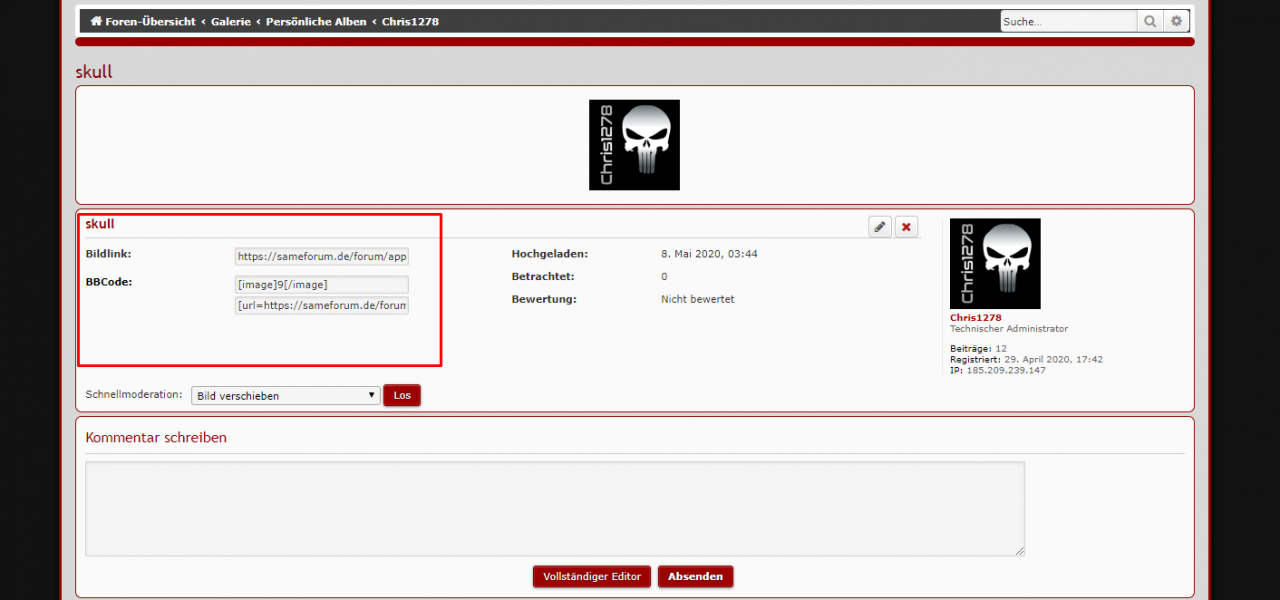The image size is (1280, 600).
Task: Select the Bildlink URL field
Action: [321, 257]
